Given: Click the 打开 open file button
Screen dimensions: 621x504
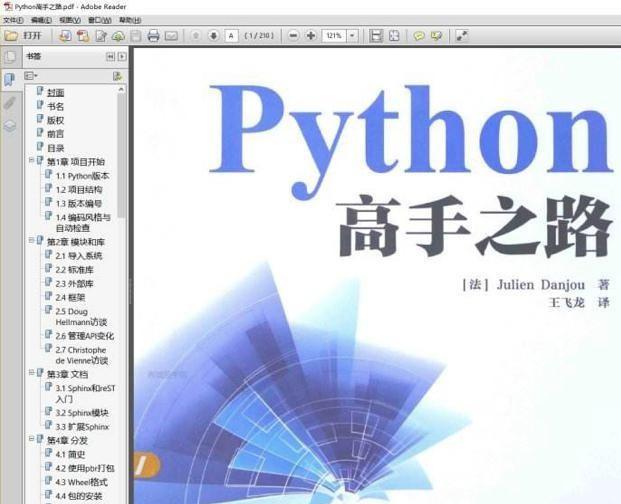Looking at the screenshot, I should coord(23,36).
